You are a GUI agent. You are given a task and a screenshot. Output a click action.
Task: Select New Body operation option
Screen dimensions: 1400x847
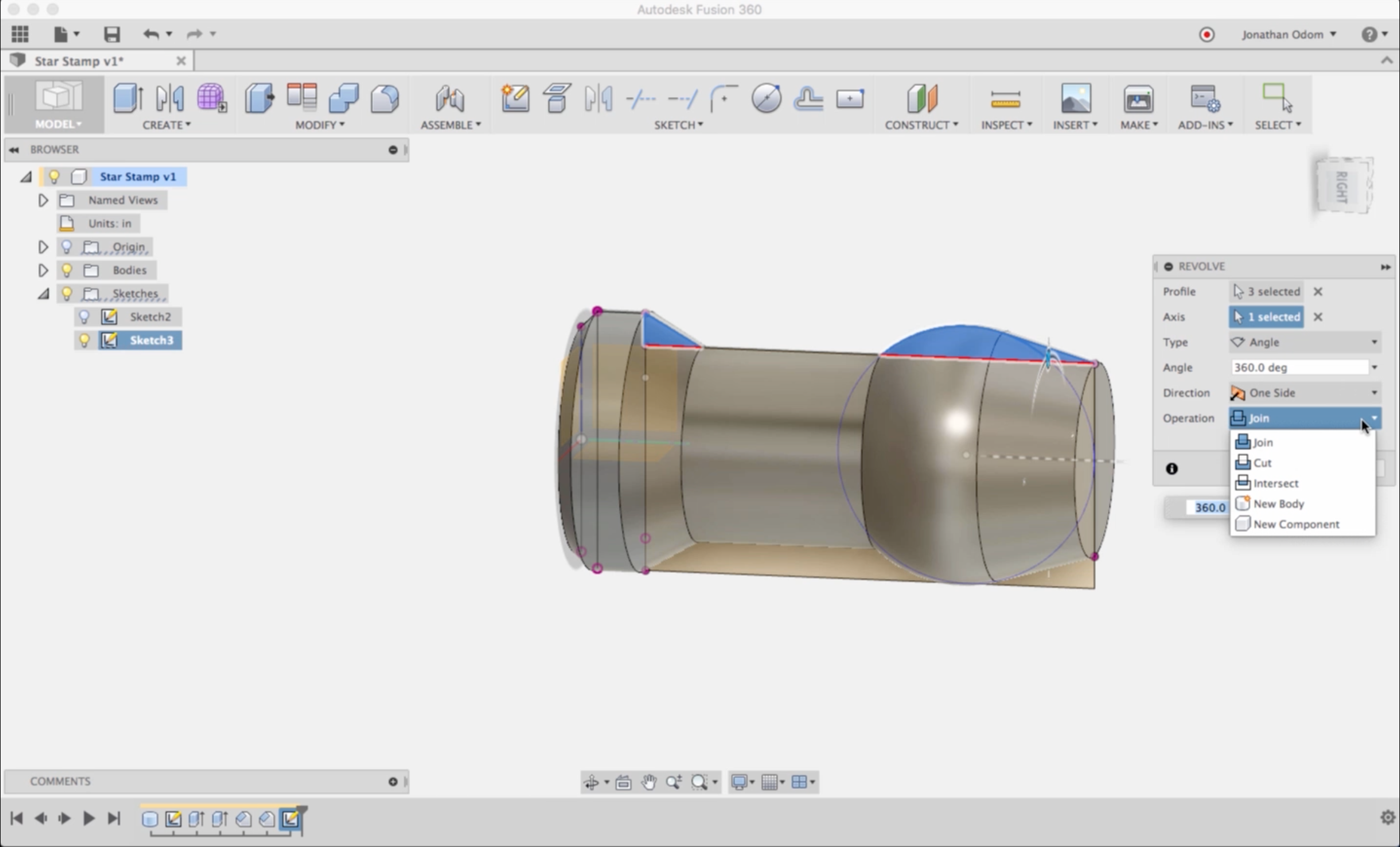[1278, 504]
